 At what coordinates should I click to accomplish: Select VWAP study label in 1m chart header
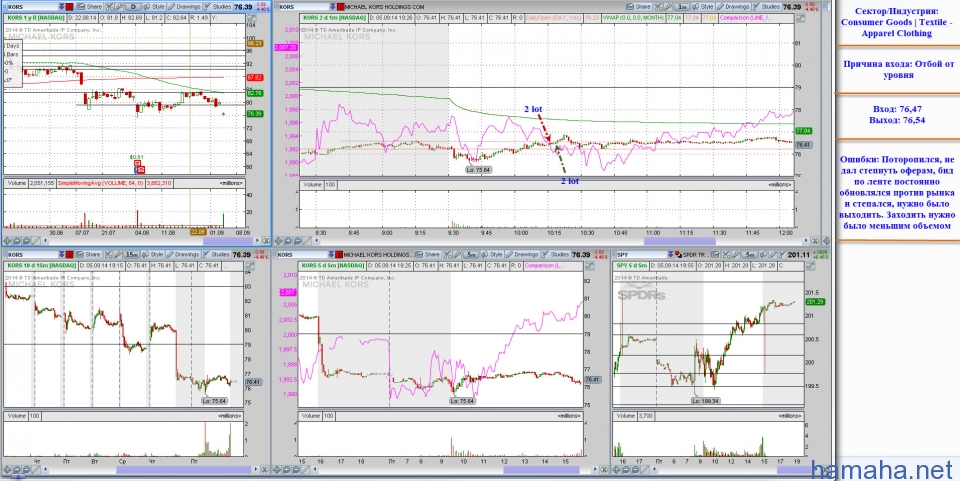pyautogui.click(x=633, y=18)
